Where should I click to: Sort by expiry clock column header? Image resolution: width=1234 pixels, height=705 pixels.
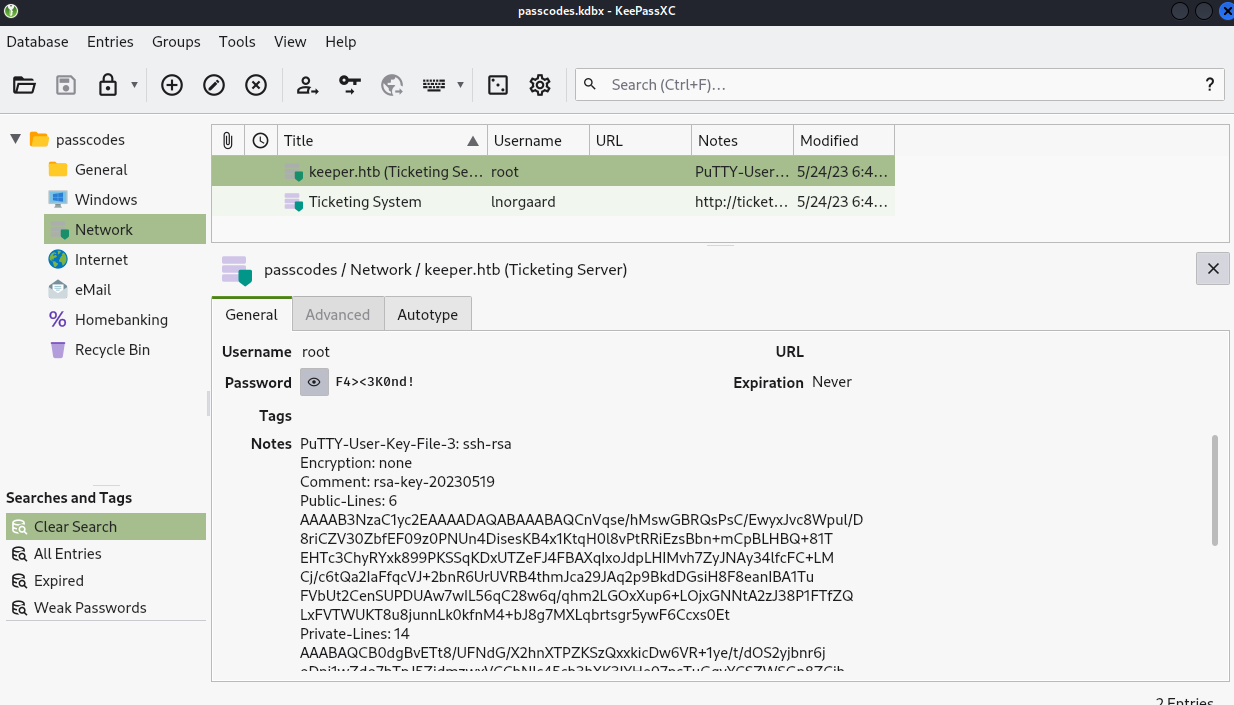click(x=261, y=140)
